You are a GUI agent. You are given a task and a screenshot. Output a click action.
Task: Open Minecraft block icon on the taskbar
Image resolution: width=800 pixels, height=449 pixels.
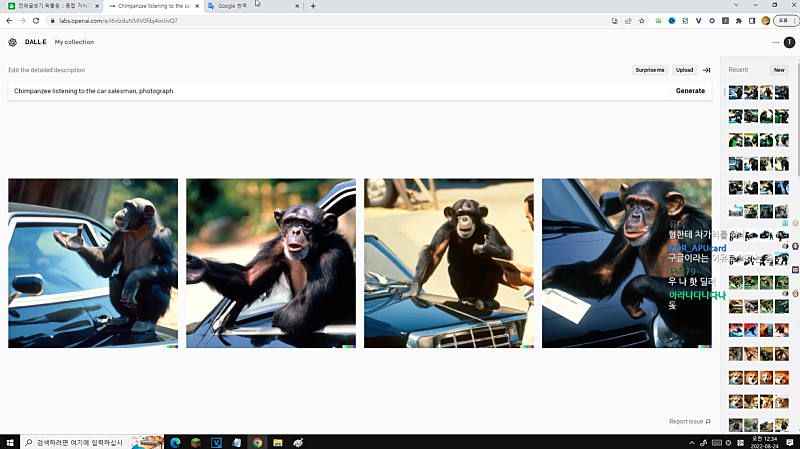196,442
